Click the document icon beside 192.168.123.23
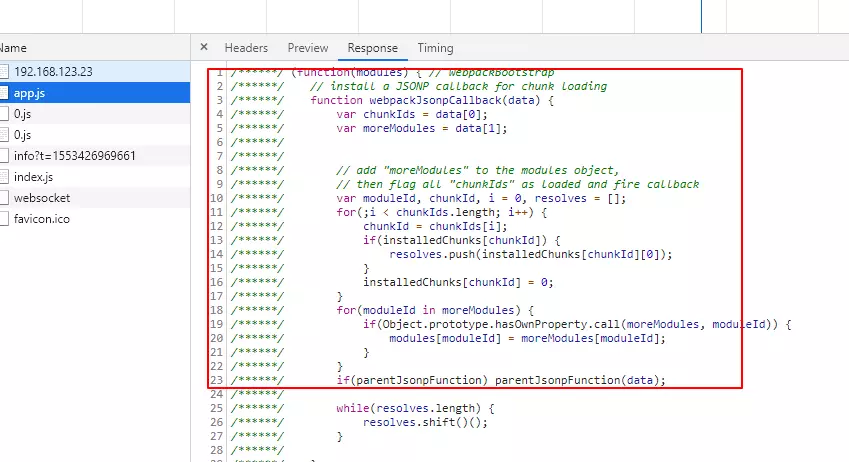Viewport: 849px width, 462px height. pos(4,71)
